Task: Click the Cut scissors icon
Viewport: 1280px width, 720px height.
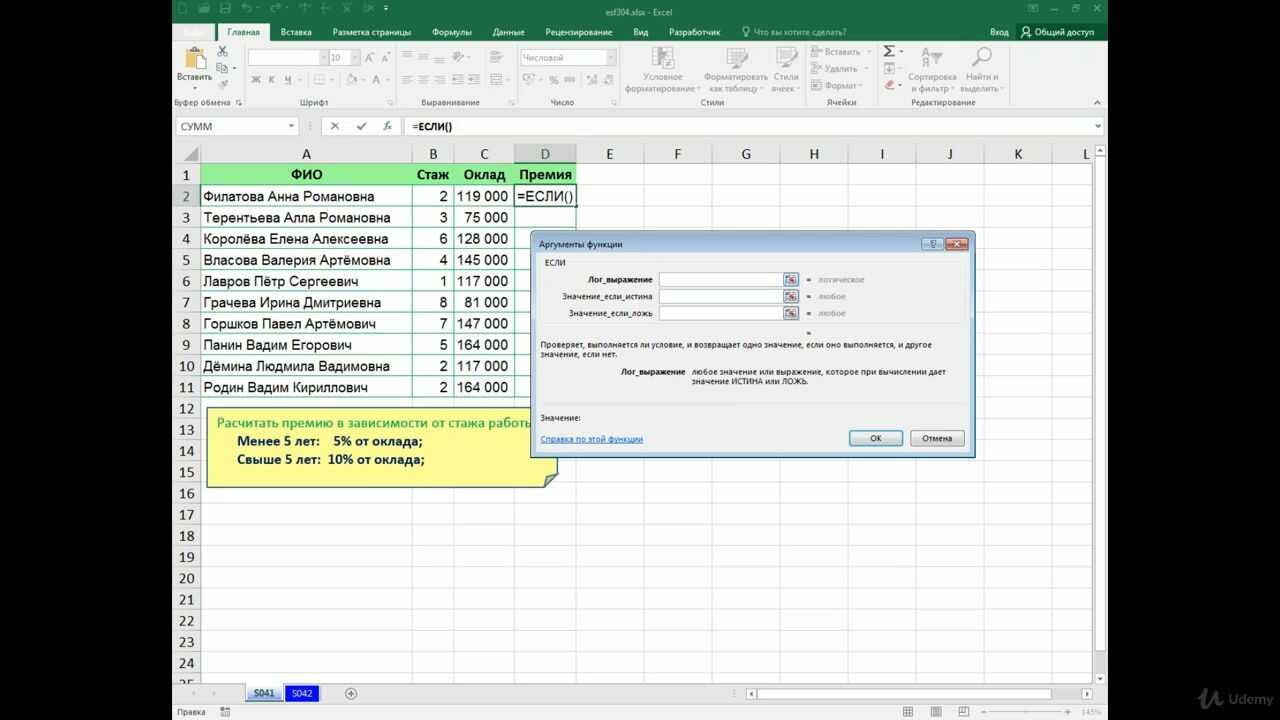Action: pos(223,52)
